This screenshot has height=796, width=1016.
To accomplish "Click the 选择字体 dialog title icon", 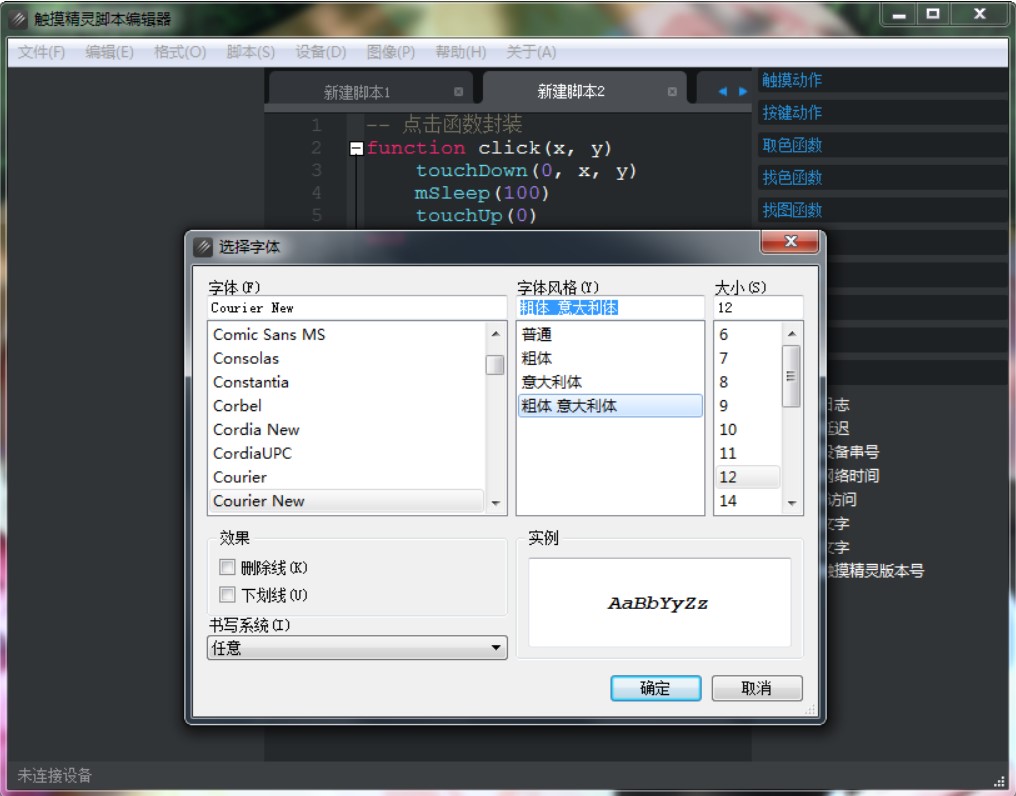I will 203,247.
